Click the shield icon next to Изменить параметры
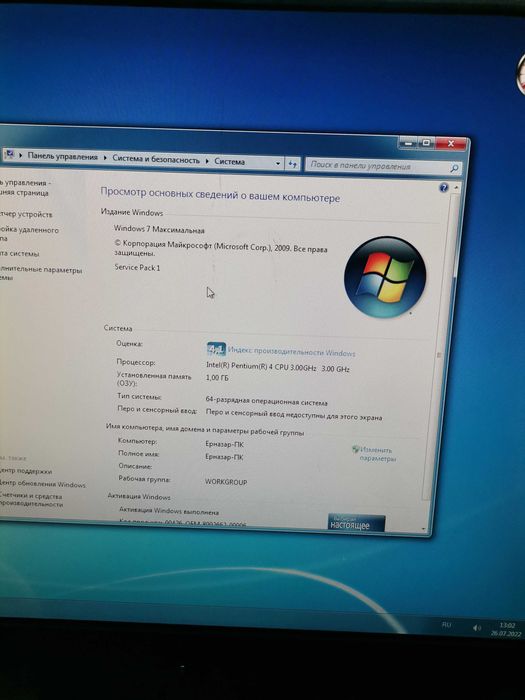The image size is (525, 700). (356, 449)
